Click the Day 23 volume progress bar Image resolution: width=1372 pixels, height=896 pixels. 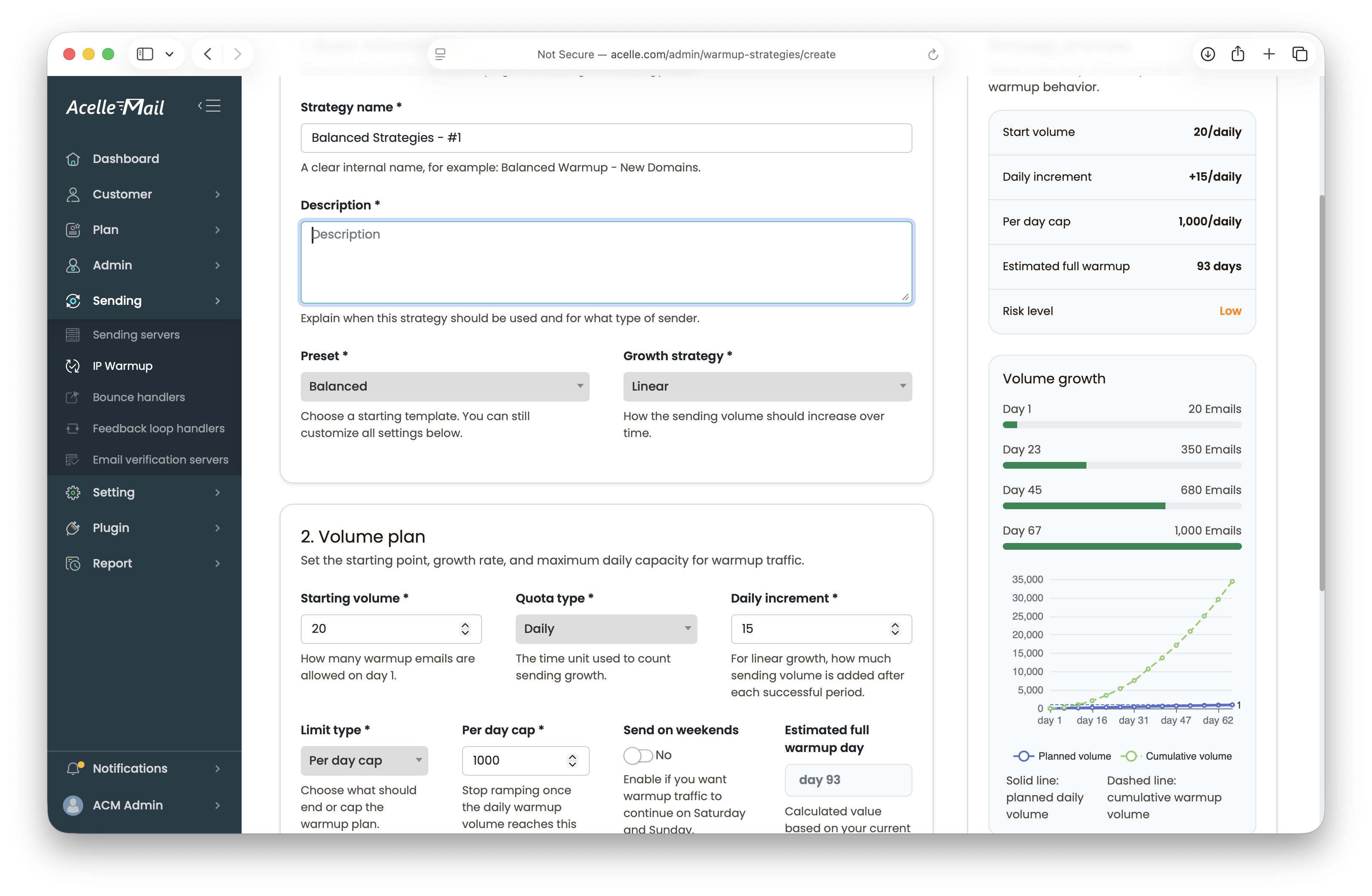1121,466
